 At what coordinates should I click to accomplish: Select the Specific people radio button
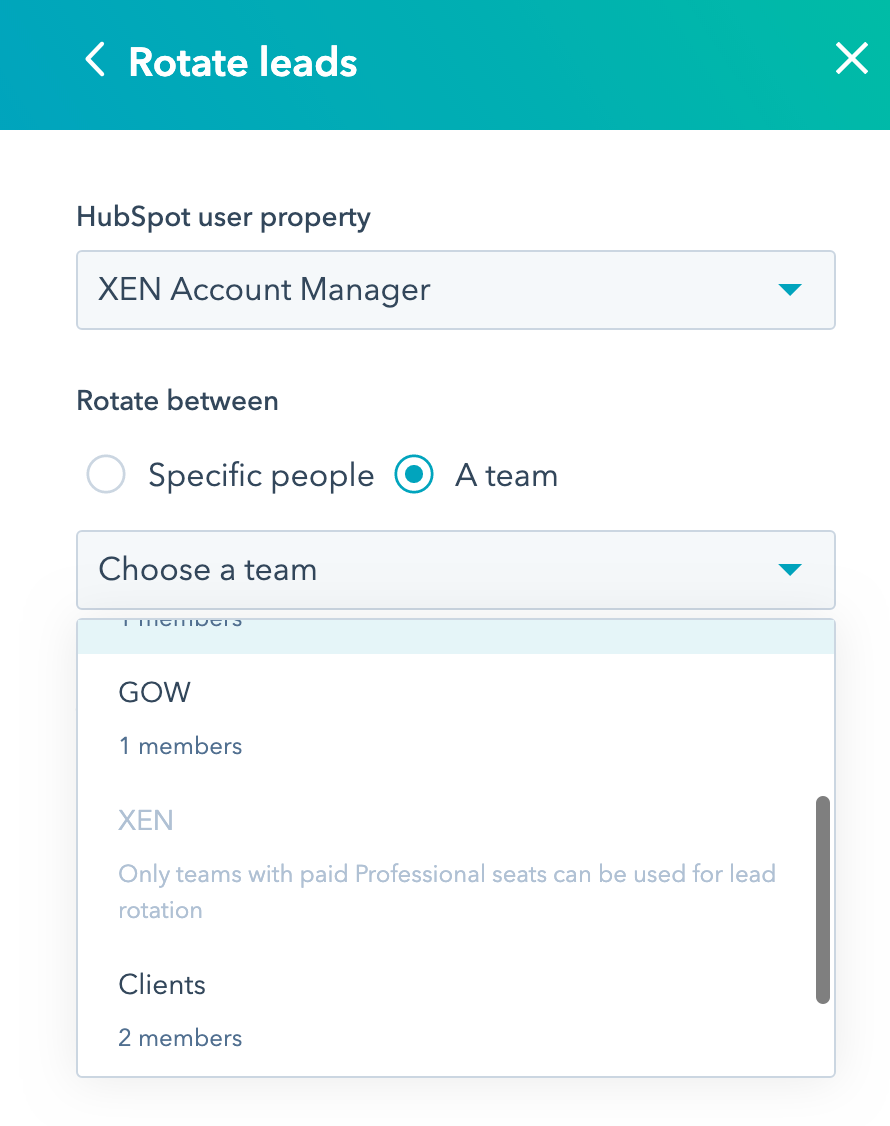[106, 475]
